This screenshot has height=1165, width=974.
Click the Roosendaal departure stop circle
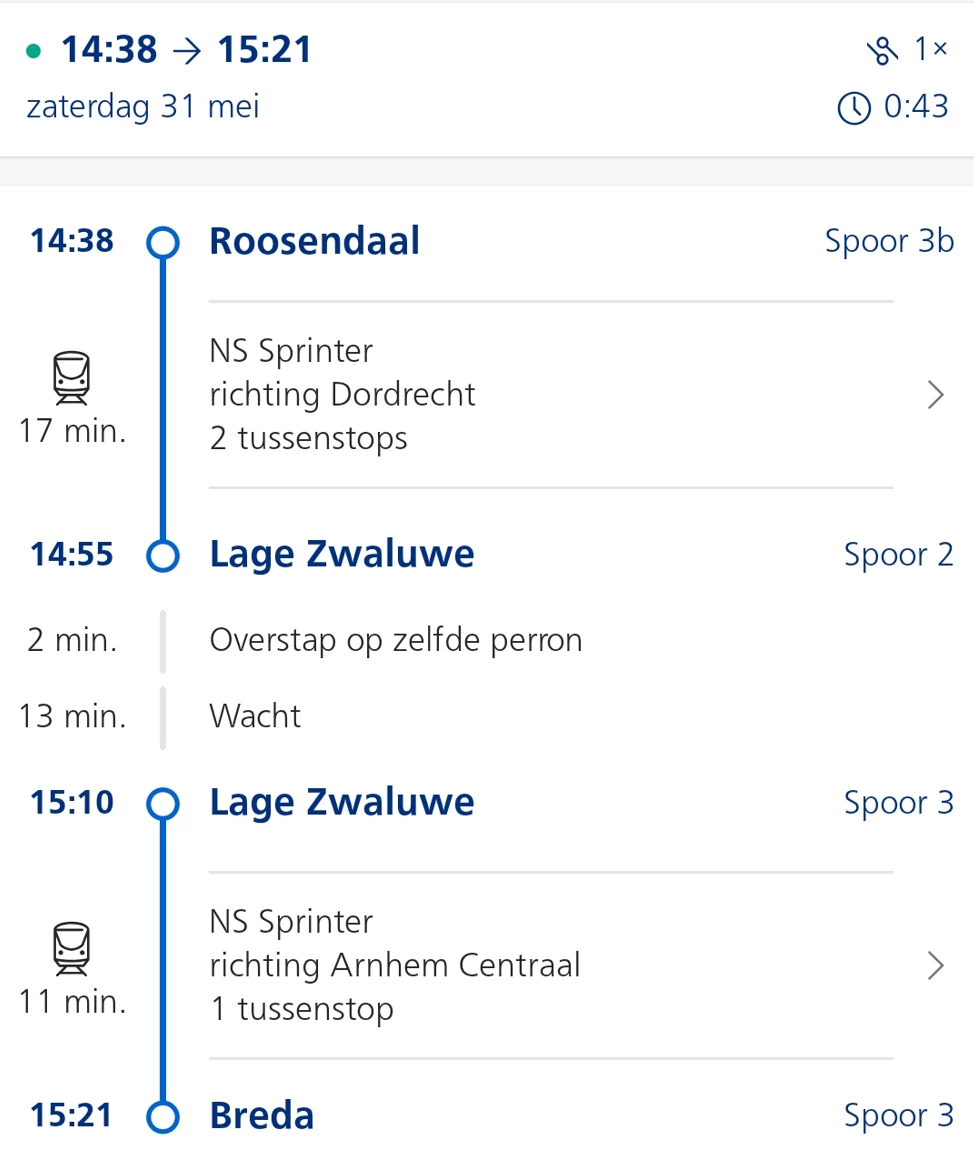pos(162,242)
